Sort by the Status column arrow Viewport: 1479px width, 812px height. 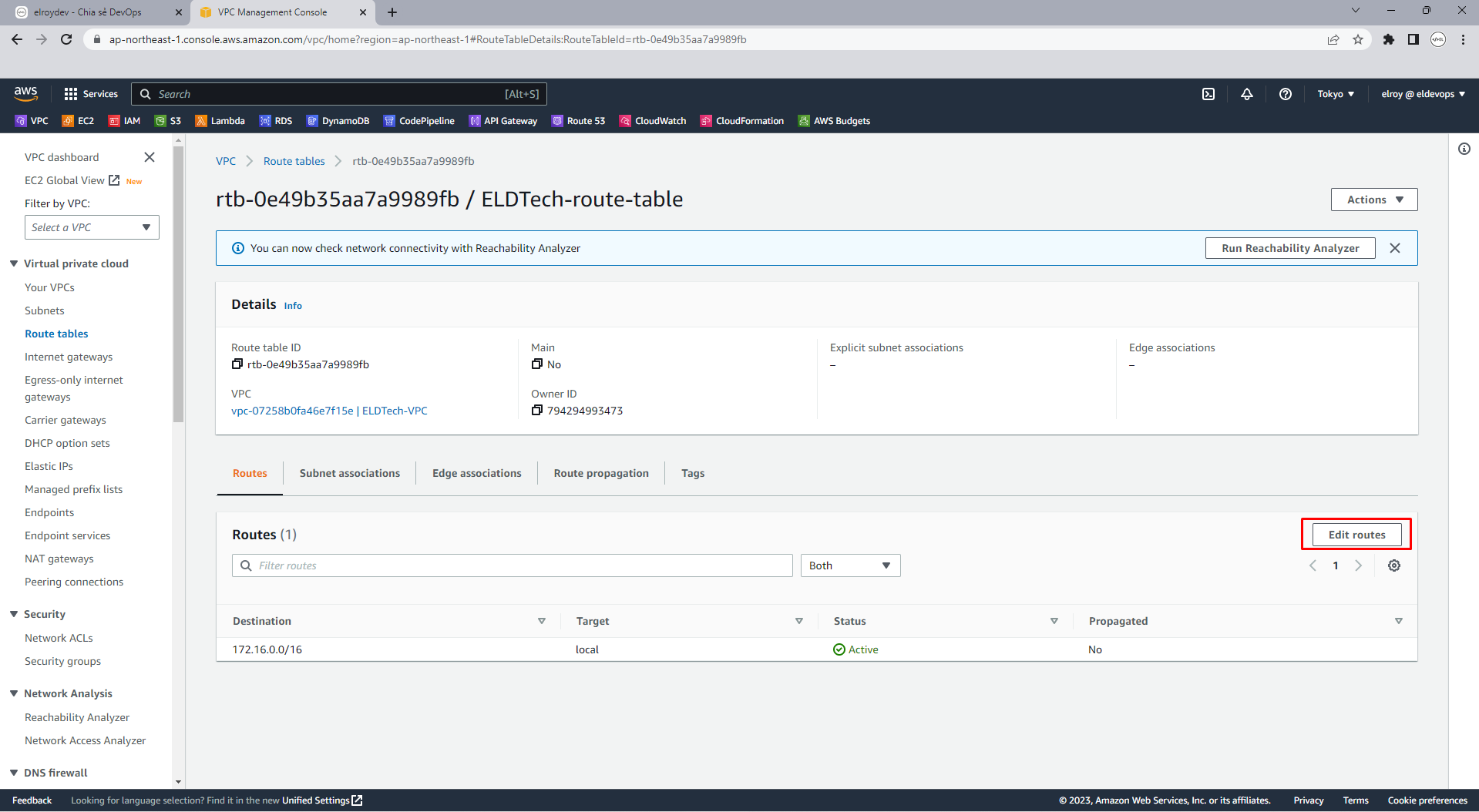pyautogui.click(x=1054, y=621)
